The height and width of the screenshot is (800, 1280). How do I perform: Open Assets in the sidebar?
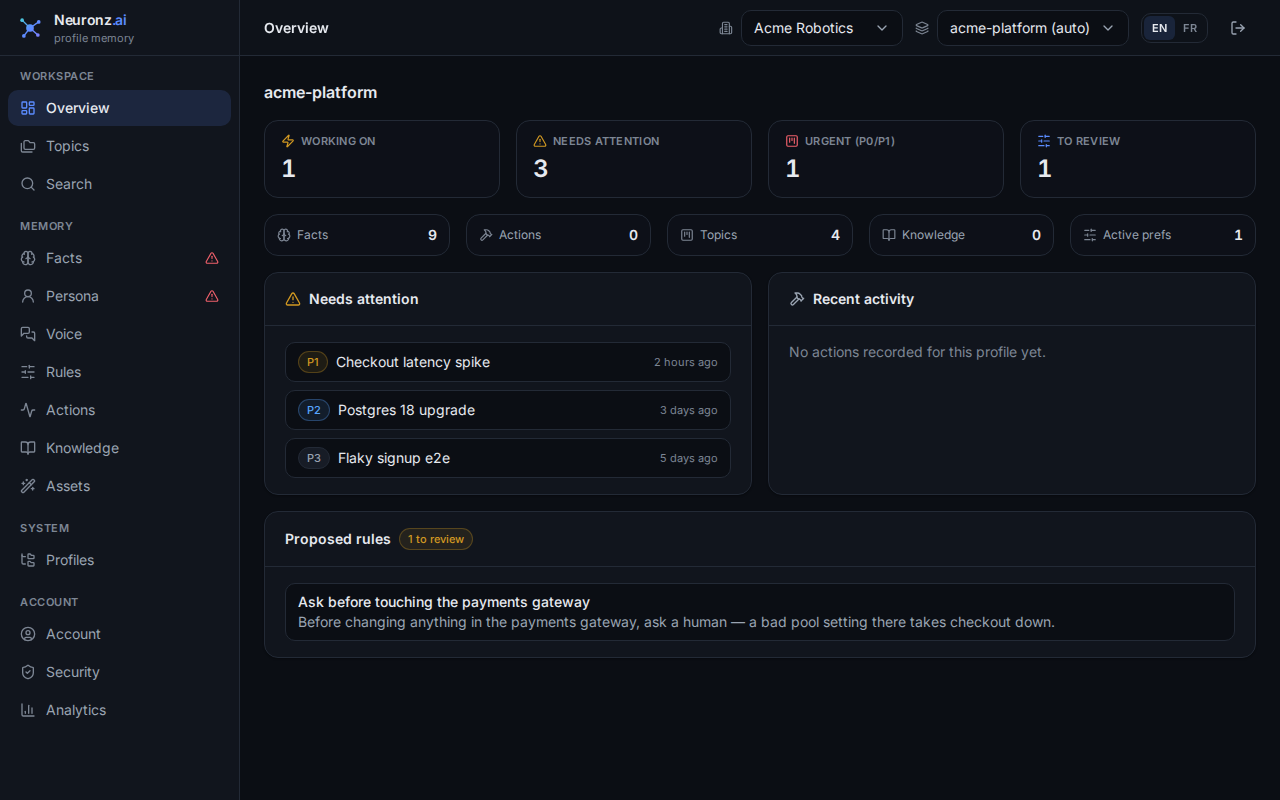tap(119, 486)
